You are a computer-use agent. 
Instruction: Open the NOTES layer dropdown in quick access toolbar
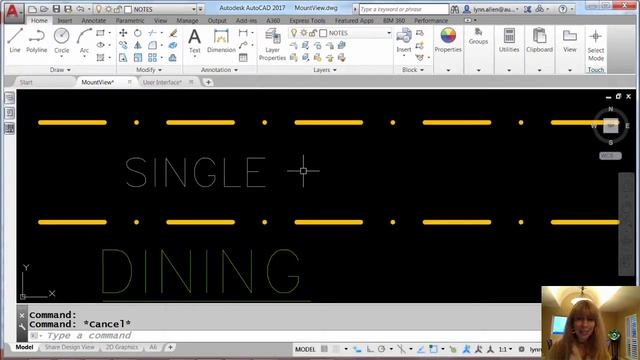pos(194,9)
